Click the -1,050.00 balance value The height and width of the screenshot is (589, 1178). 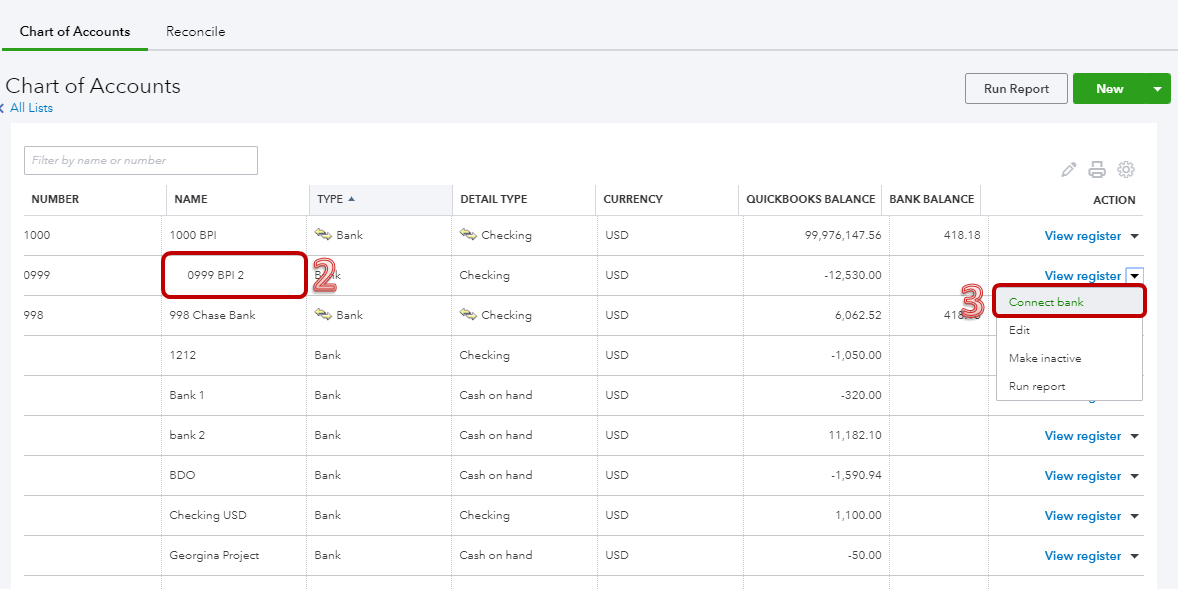pos(856,355)
